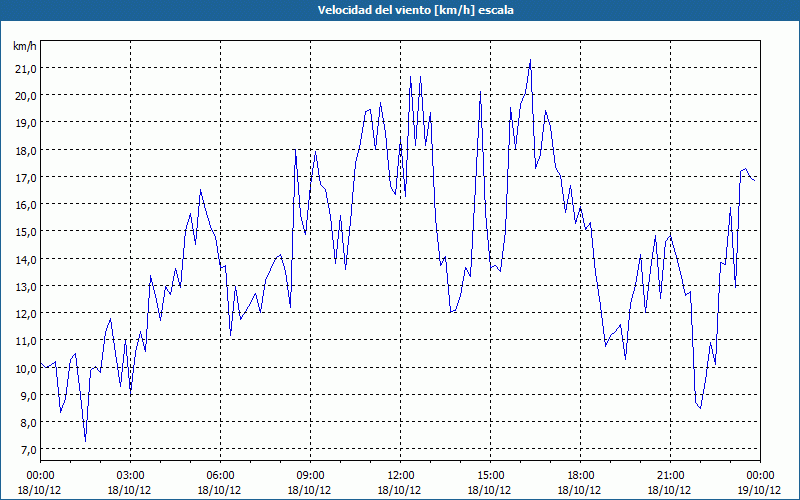The height and width of the screenshot is (500, 800).
Task: Click the '18/10/12' date beneath 06:00
Action: [220, 490]
